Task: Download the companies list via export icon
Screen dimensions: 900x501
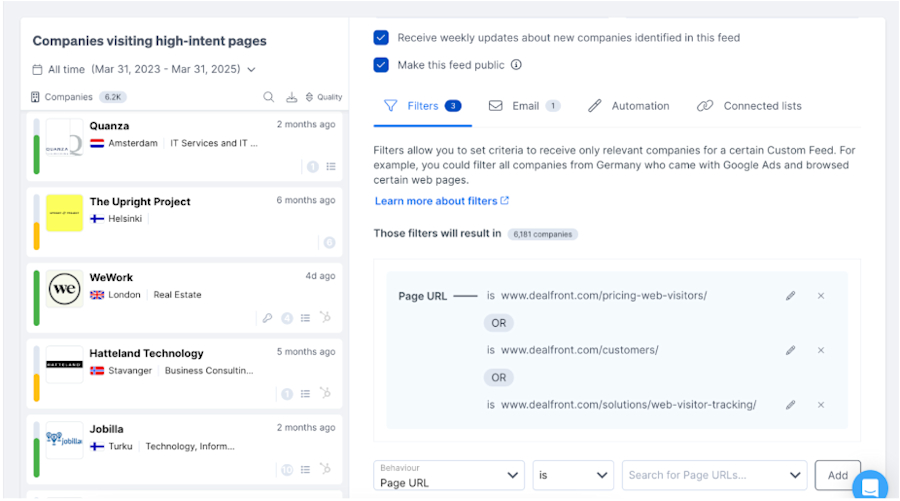Action: tap(292, 97)
